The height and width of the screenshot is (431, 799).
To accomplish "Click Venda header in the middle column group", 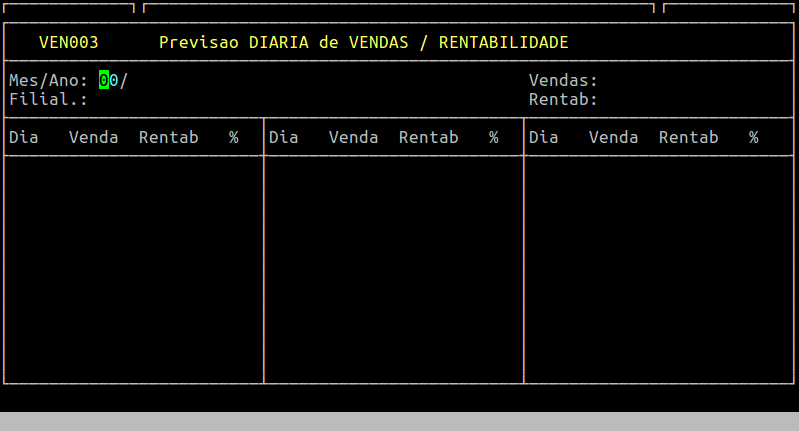I will (353, 138).
